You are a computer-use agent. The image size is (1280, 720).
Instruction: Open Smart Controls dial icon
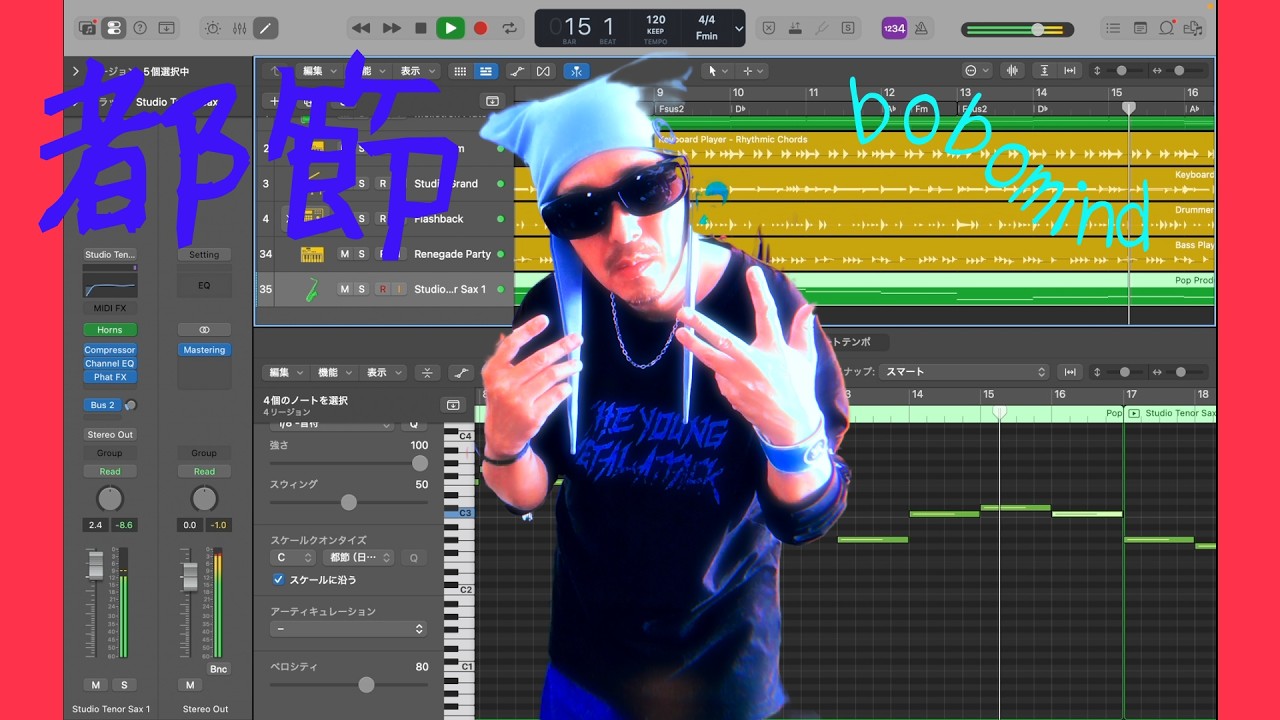click(x=212, y=28)
